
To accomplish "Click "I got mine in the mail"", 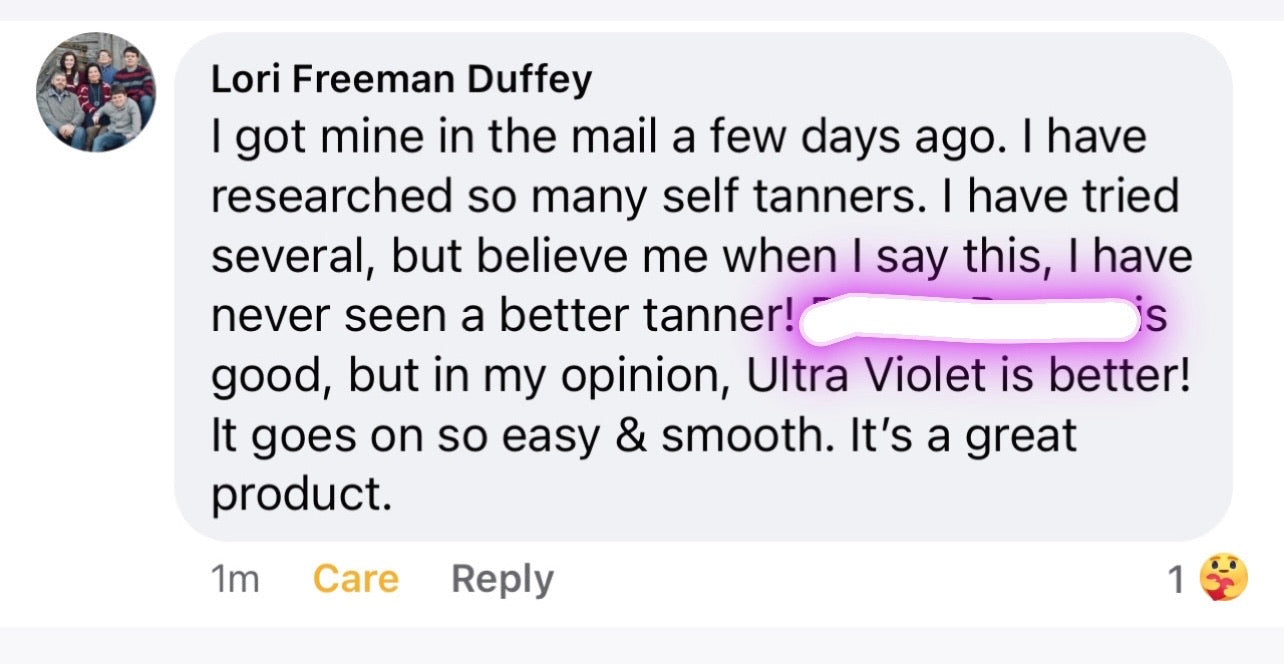I will click(435, 138).
